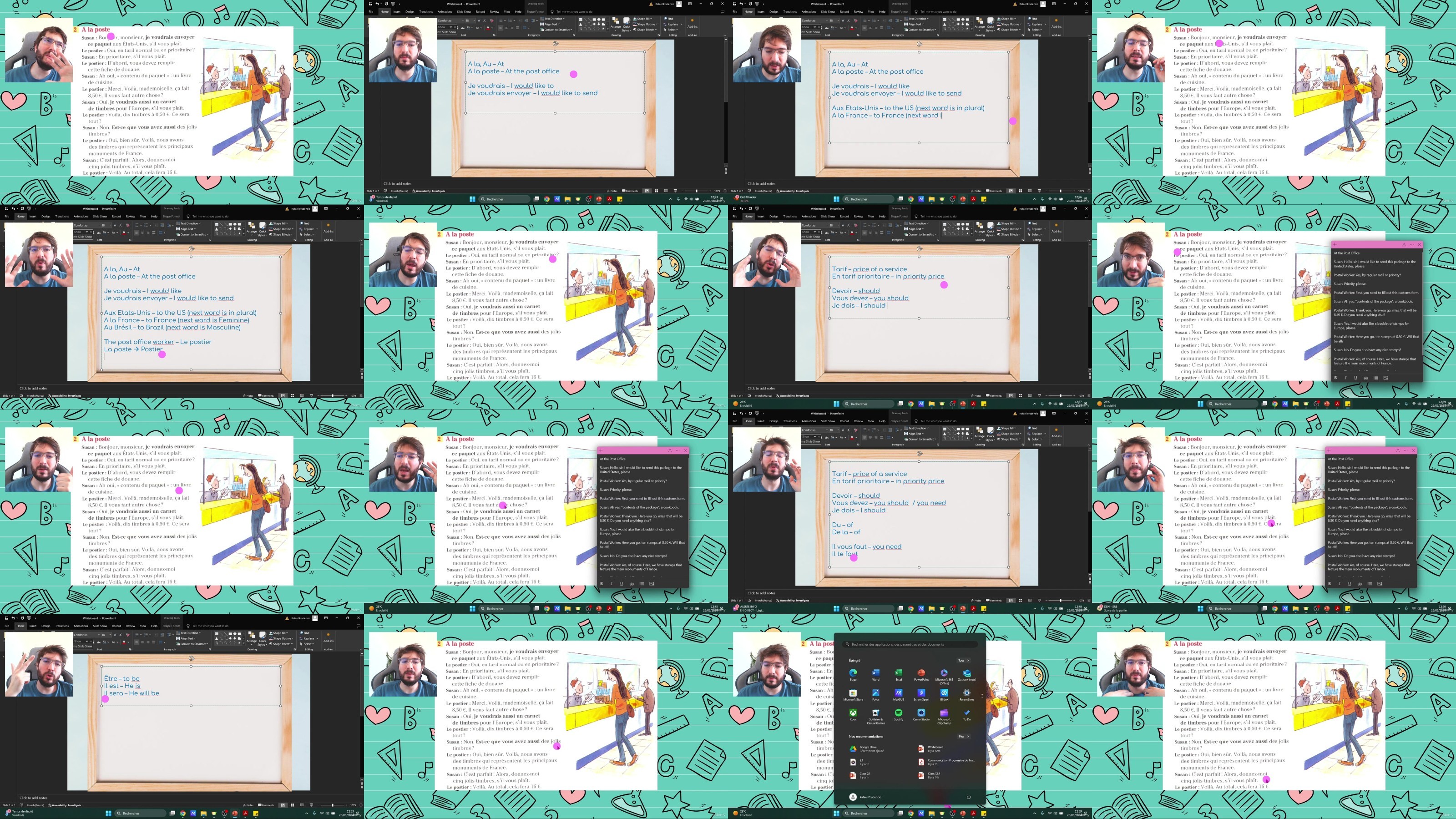Viewport: 1456px width, 819px height.
Task: Open Microsoft Clipchamp from the Start menu
Action: pos(944,716)
